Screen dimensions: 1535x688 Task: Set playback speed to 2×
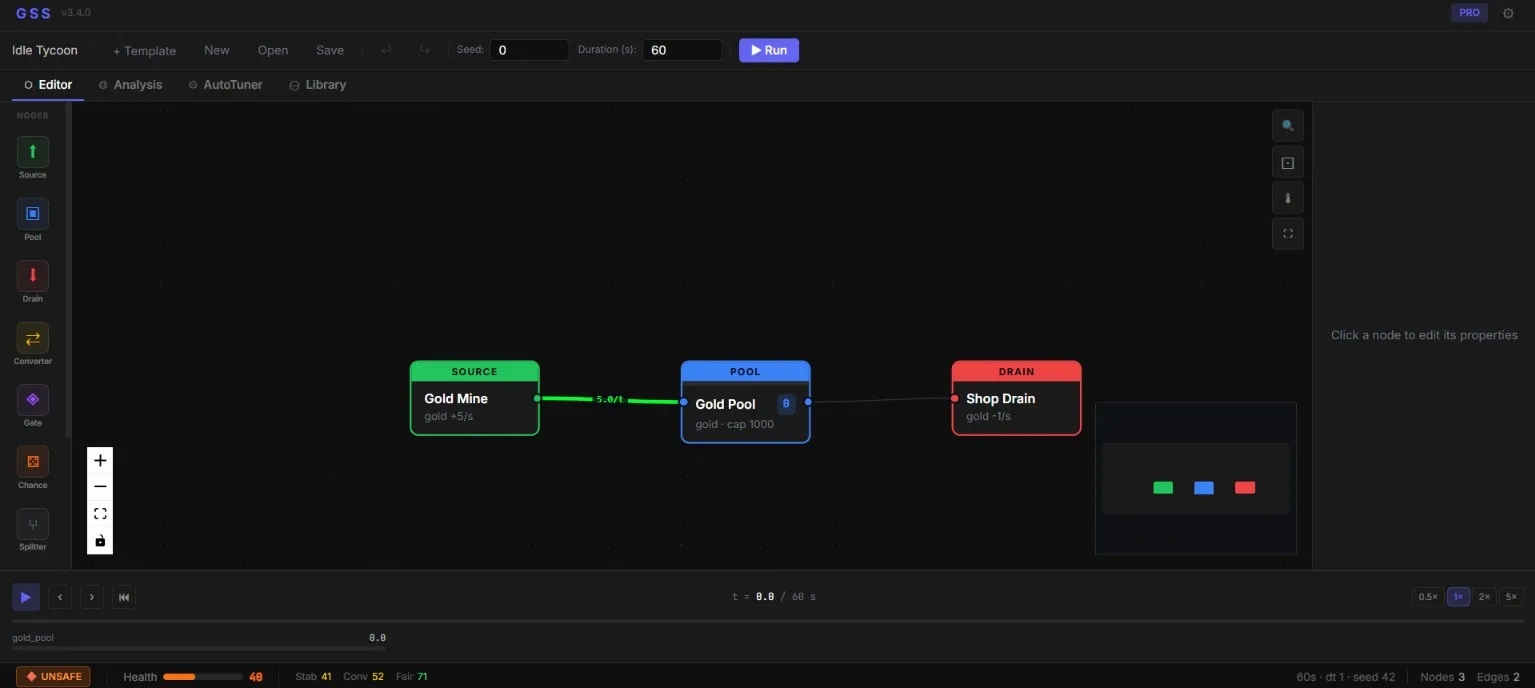click(x=1485, y=597)
